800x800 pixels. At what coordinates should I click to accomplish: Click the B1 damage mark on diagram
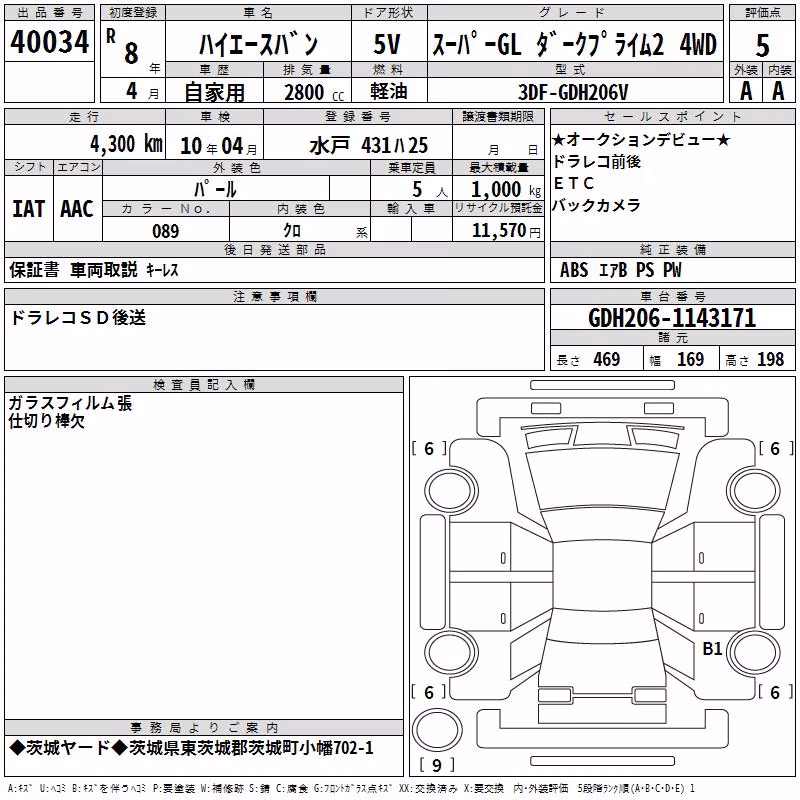tap(712, 649)
